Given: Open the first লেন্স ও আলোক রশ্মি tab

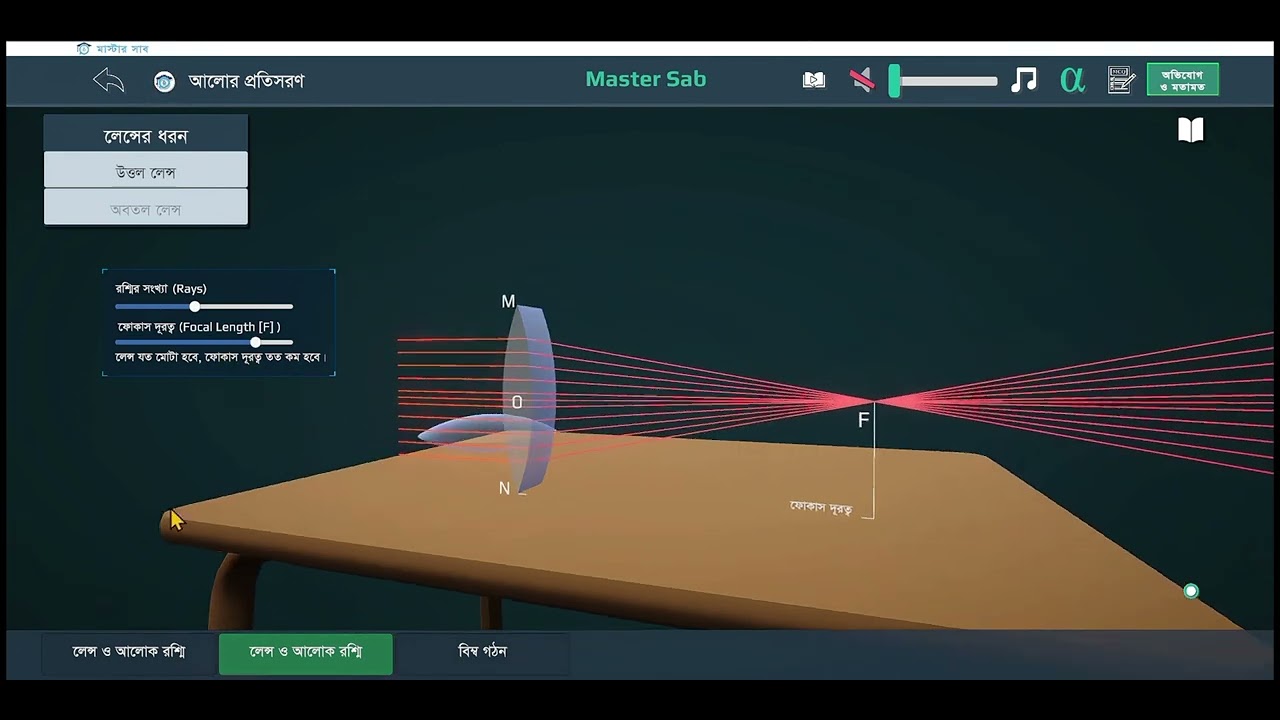Looking at the screenshot, I should click(129, 652).
